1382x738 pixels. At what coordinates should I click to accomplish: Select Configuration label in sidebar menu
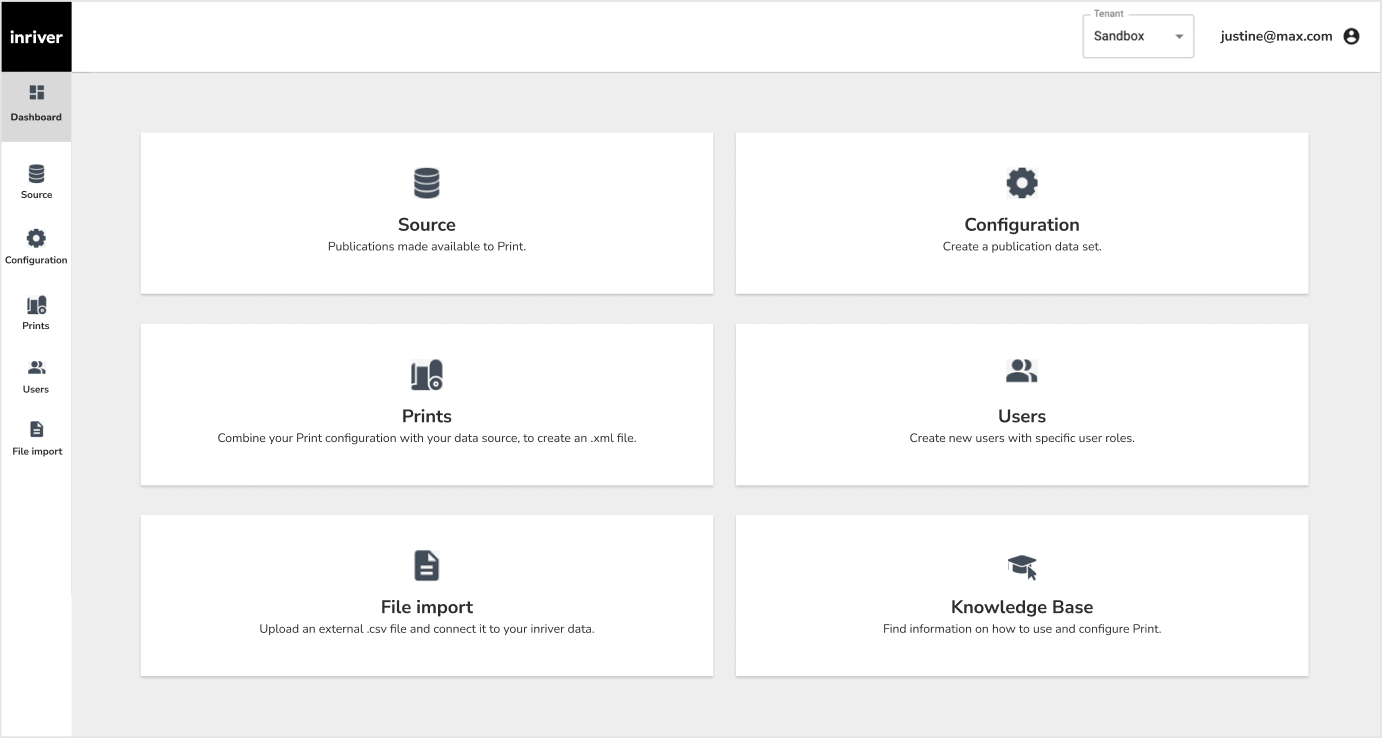coord(36,260)
